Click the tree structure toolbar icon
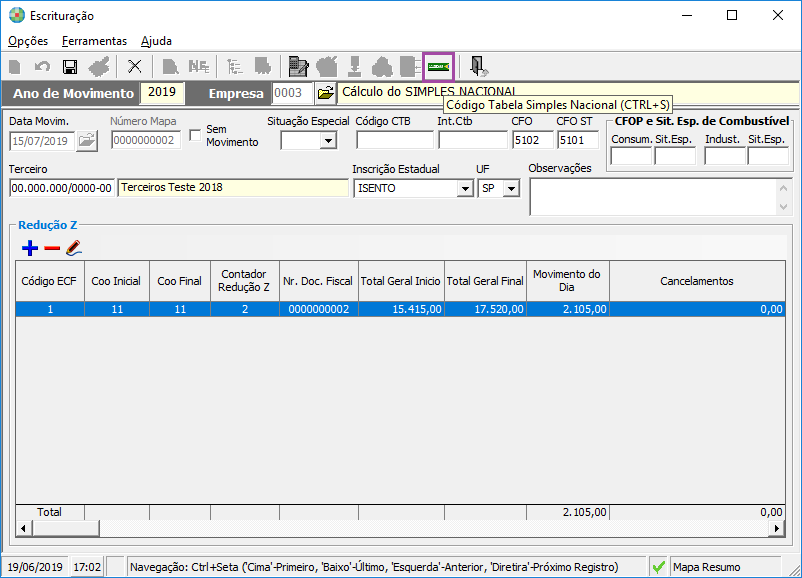802x578 pixels. click(235, 66)
